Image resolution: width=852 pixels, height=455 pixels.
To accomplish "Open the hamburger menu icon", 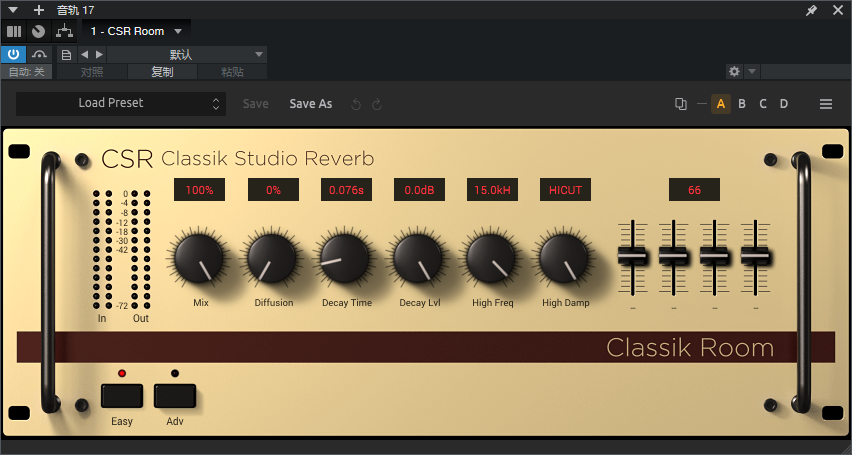I will [826, 104].
